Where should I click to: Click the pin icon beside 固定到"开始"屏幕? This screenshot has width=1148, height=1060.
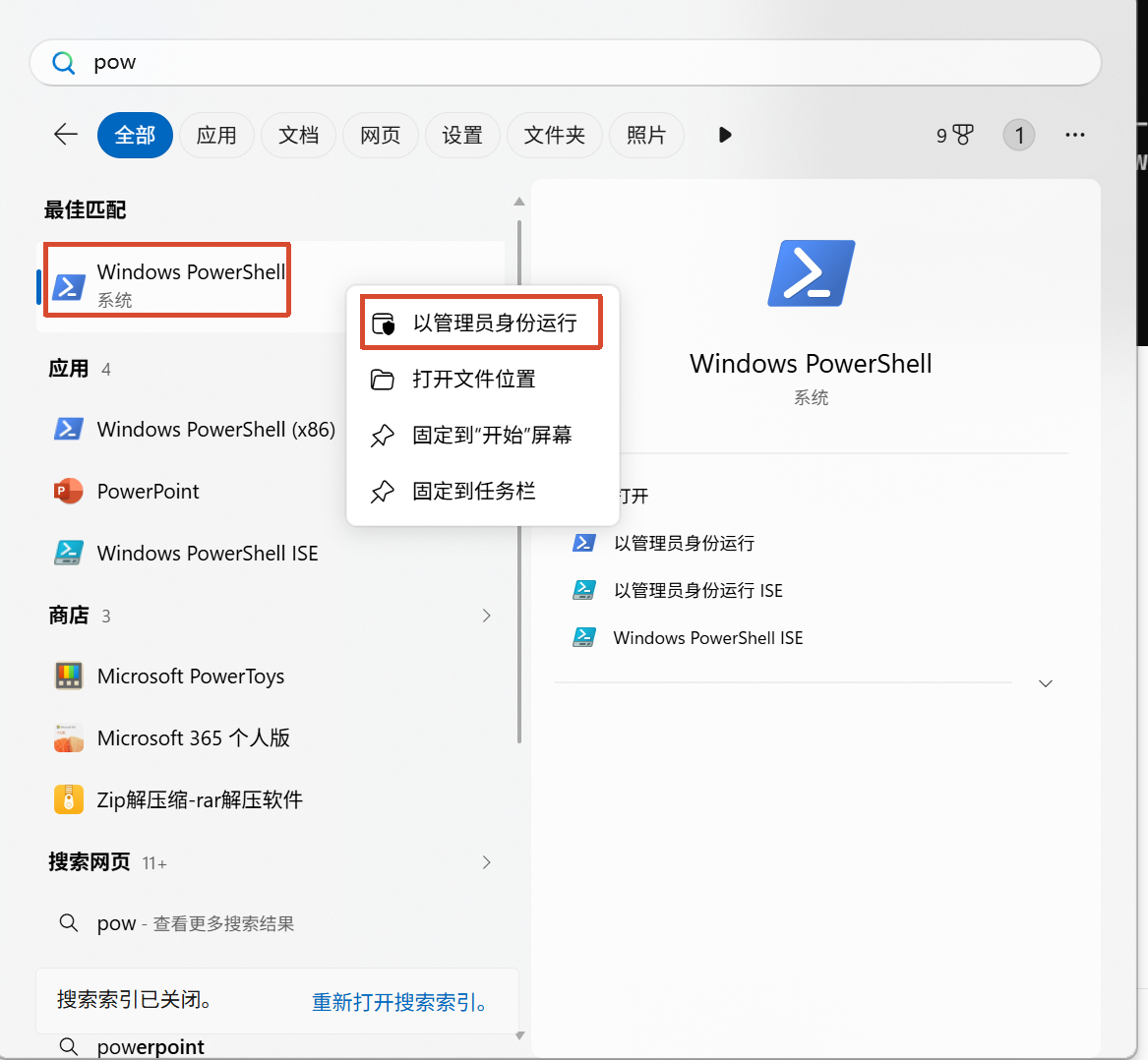383,436
